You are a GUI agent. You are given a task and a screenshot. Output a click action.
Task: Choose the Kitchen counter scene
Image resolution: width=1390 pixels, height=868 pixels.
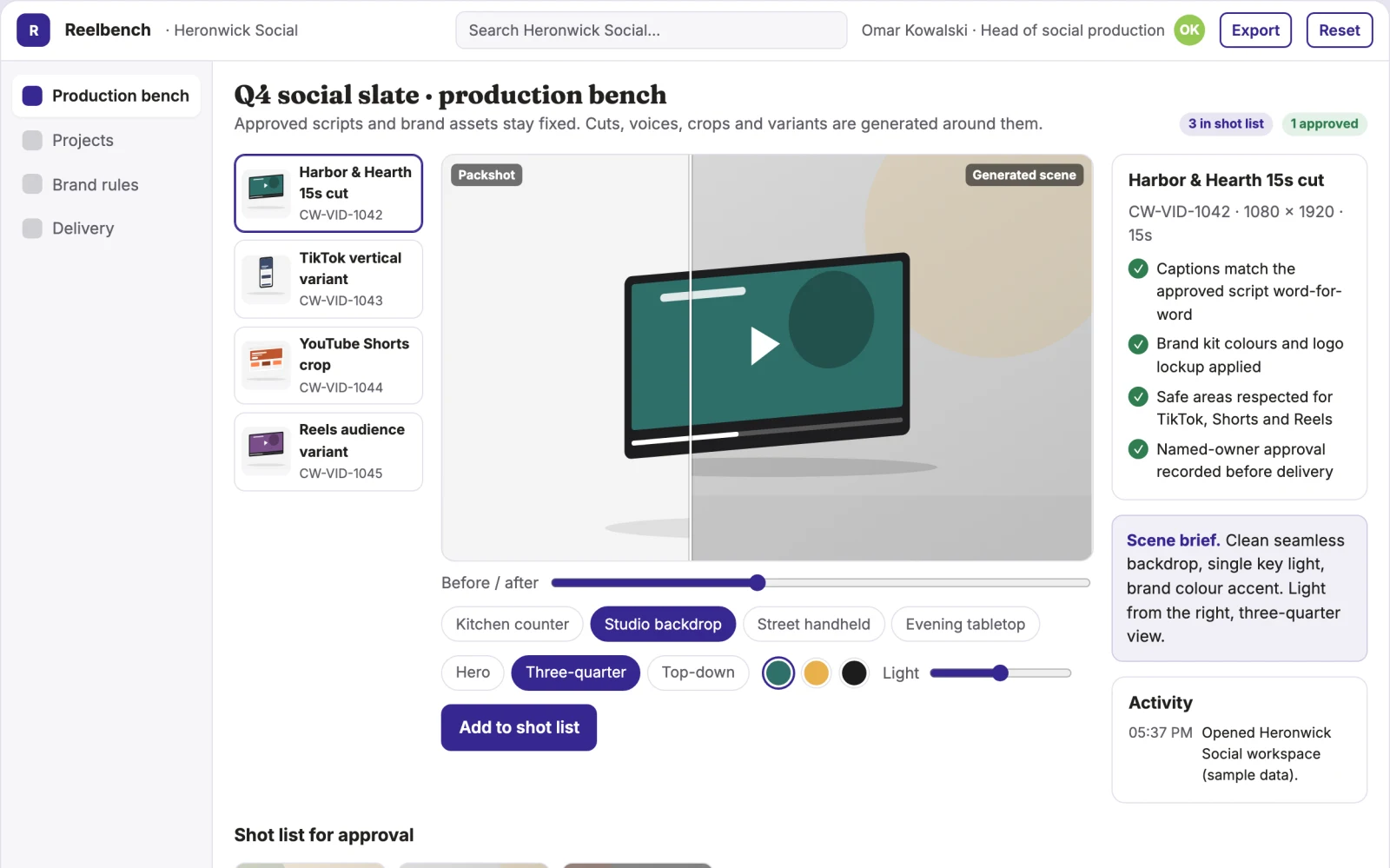click(512, 624)
